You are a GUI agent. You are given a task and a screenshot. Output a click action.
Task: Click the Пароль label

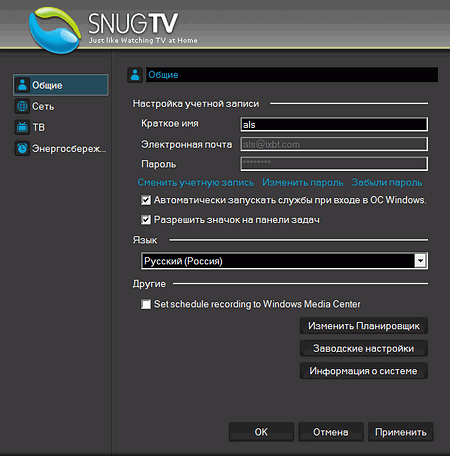point(159,164)
